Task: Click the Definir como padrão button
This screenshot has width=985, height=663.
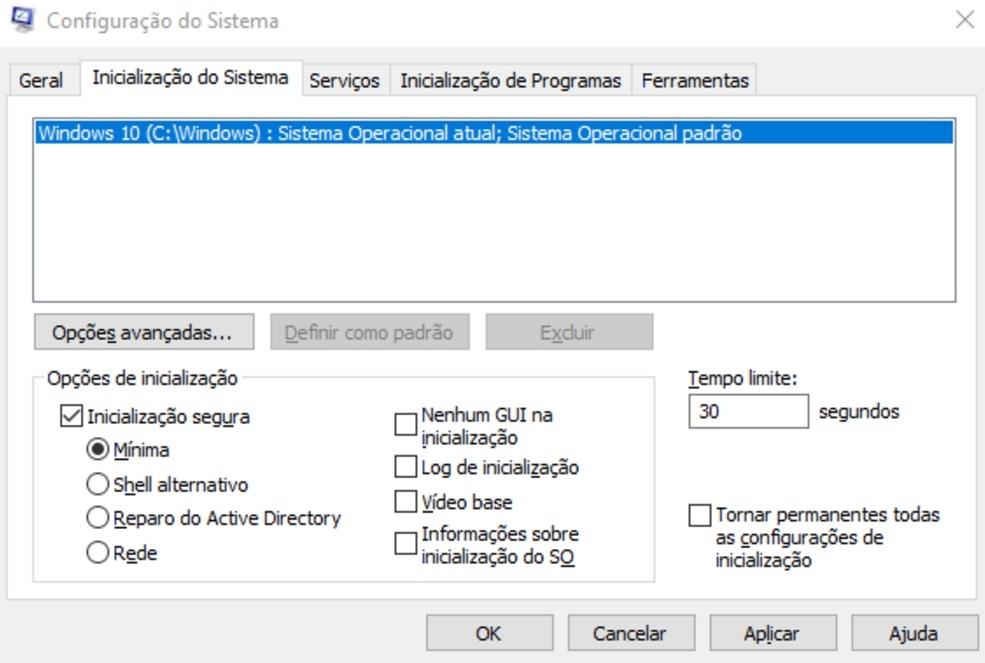Action: pyautogui.click(x=369, y=332)
